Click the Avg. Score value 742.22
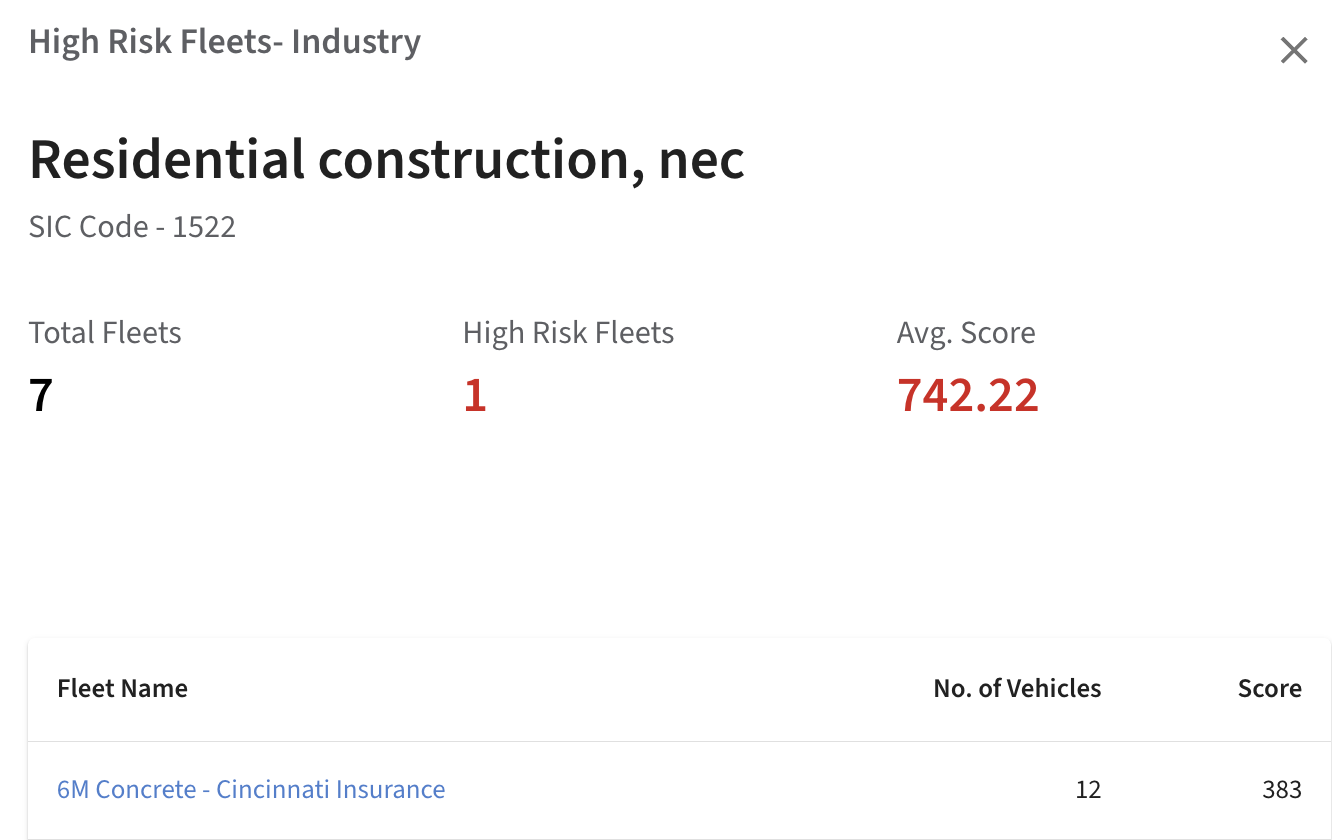The height and width of the screenshot is (840, 1332). pos(967,395)
